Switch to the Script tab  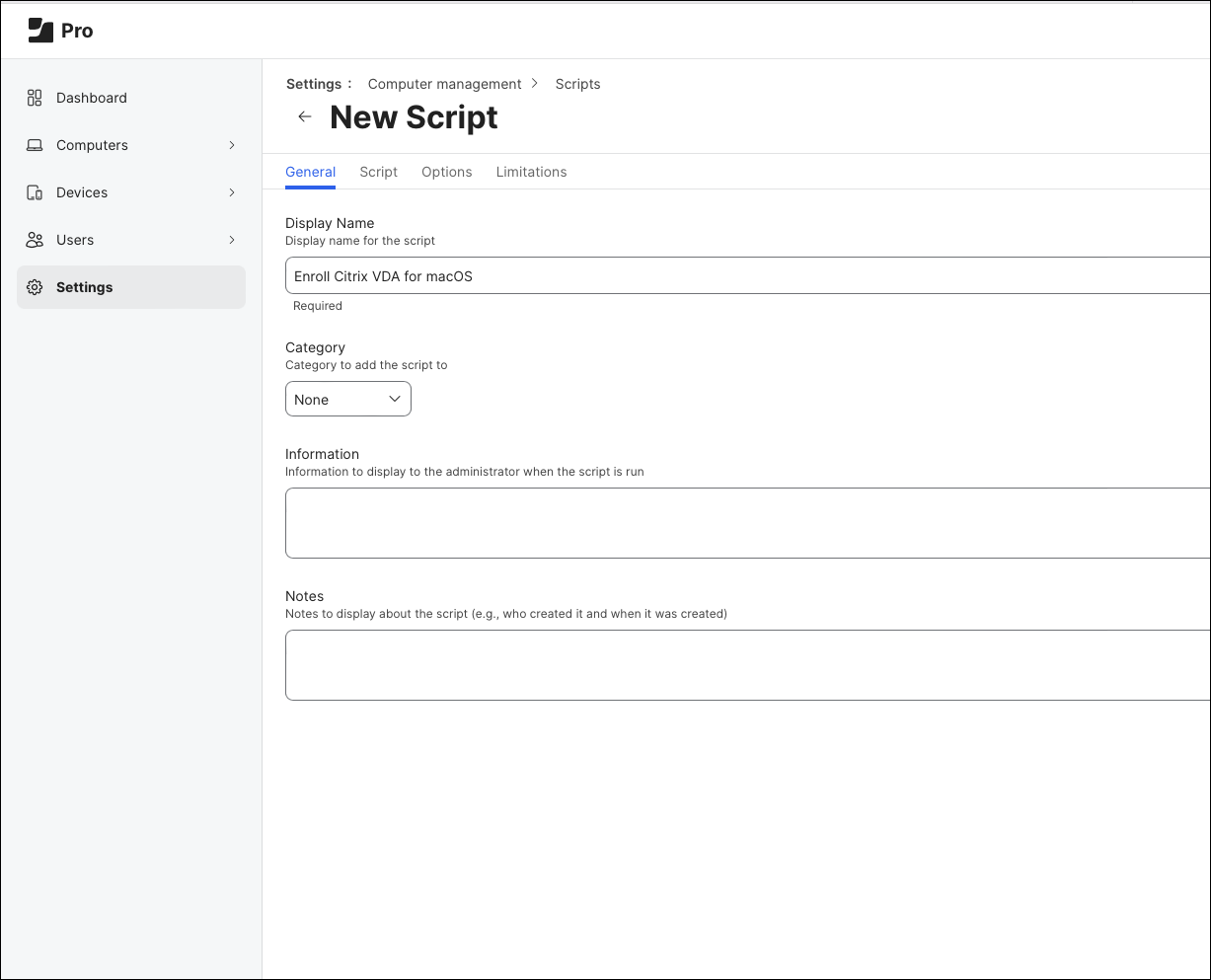[378, 172]
